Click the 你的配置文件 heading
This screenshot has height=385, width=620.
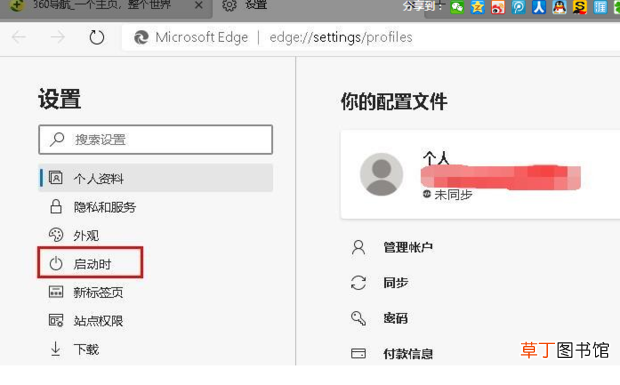click(394, 101)
